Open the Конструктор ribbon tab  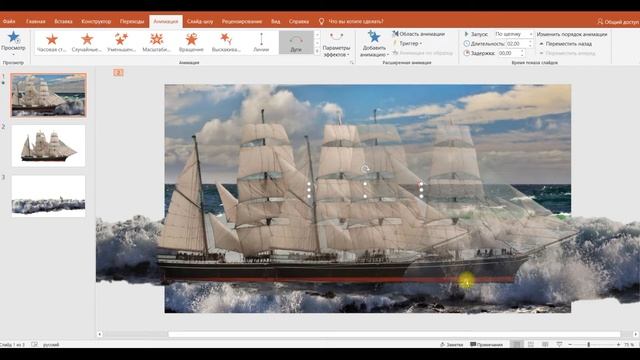pyautogui.click(x=96, y=21)
